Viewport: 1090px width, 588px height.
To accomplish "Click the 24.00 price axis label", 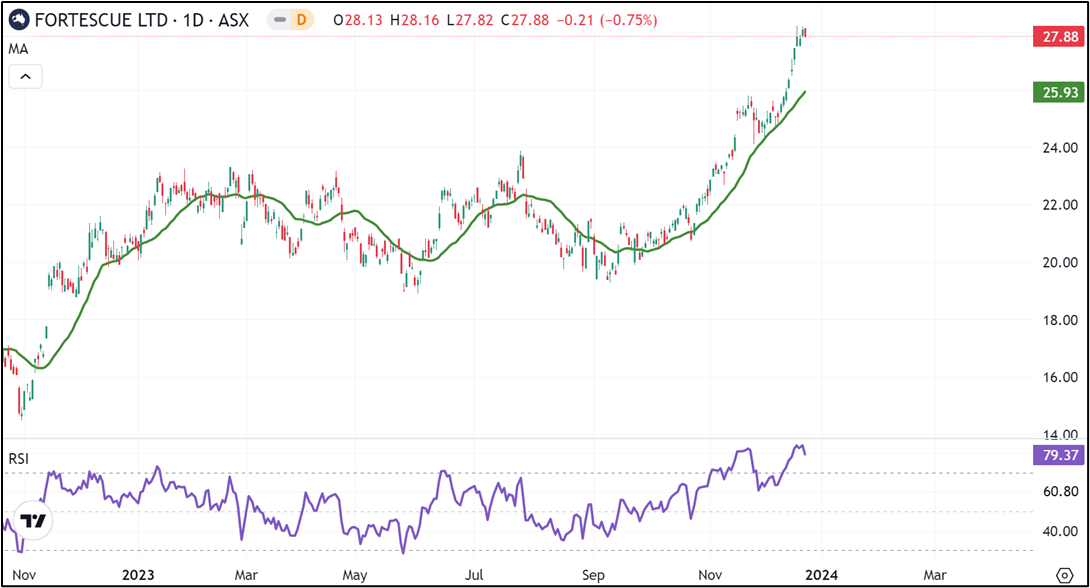I will (1060, 147).
